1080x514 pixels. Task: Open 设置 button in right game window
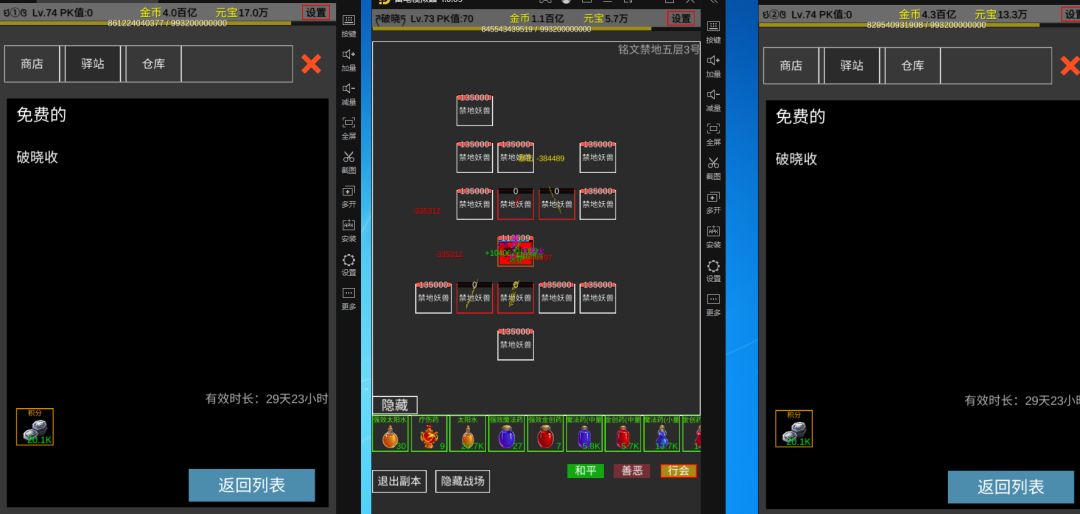[x=1070, y=14]
